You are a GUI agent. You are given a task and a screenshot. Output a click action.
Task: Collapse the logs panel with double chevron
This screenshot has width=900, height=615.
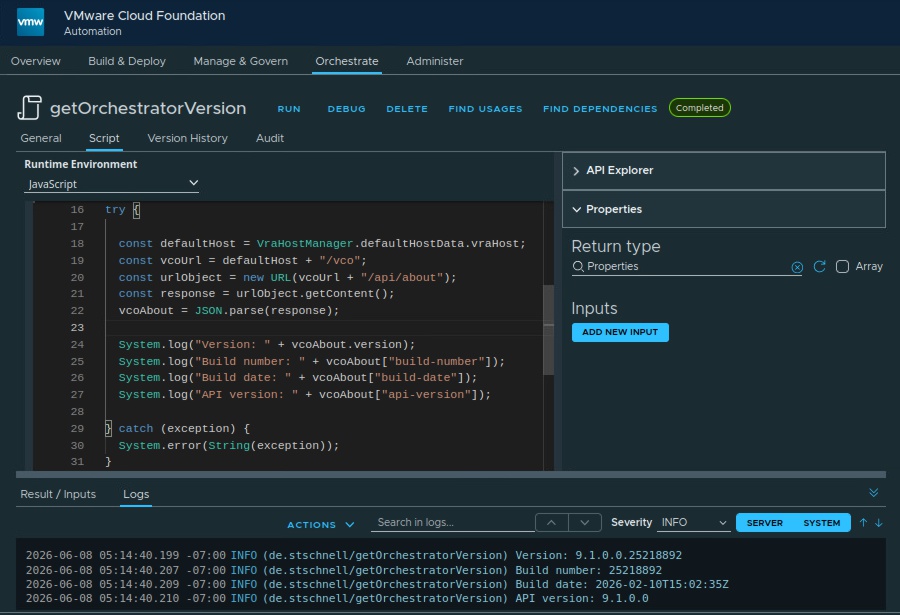click(x=874, y=493)
